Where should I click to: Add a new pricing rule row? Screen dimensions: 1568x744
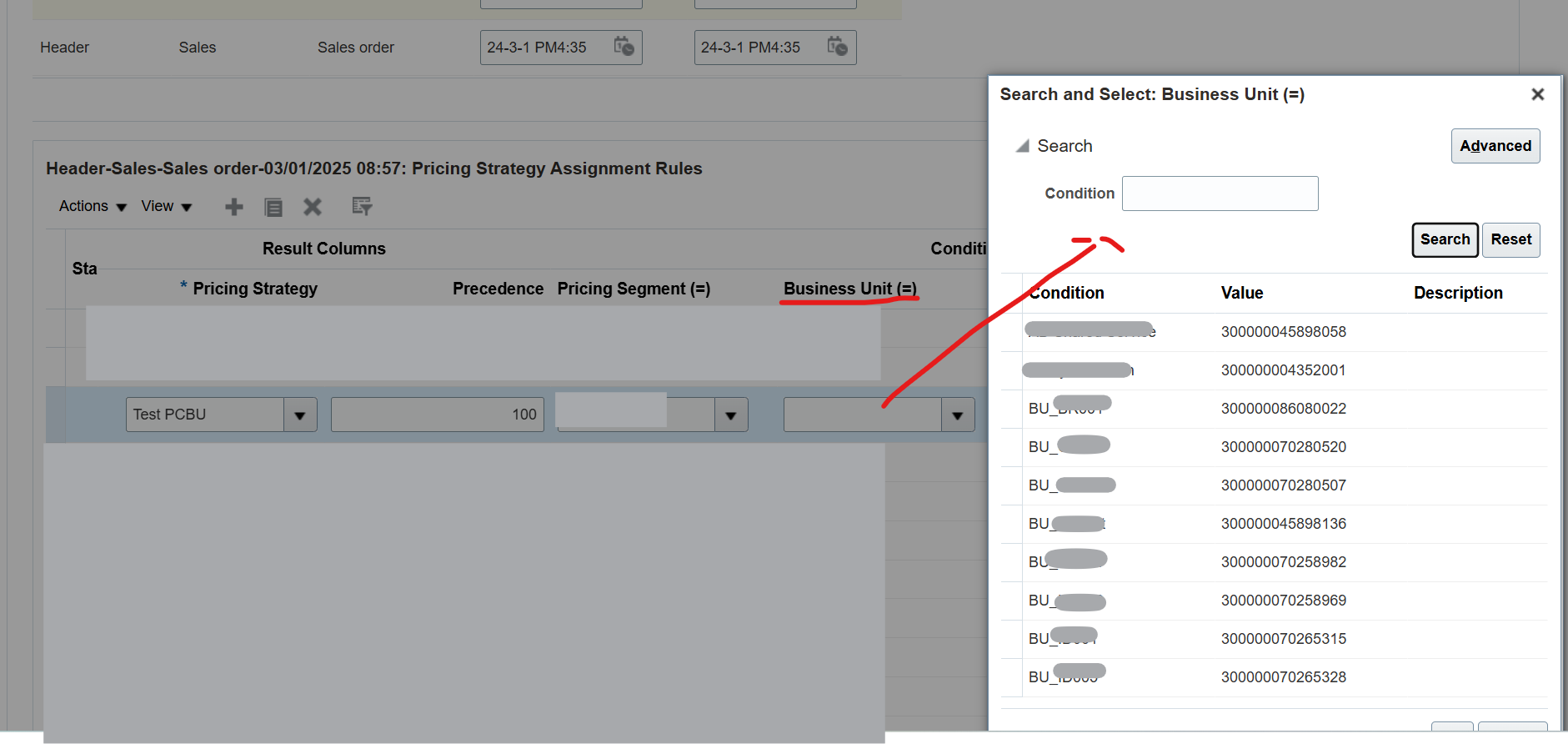click(233, 207)
